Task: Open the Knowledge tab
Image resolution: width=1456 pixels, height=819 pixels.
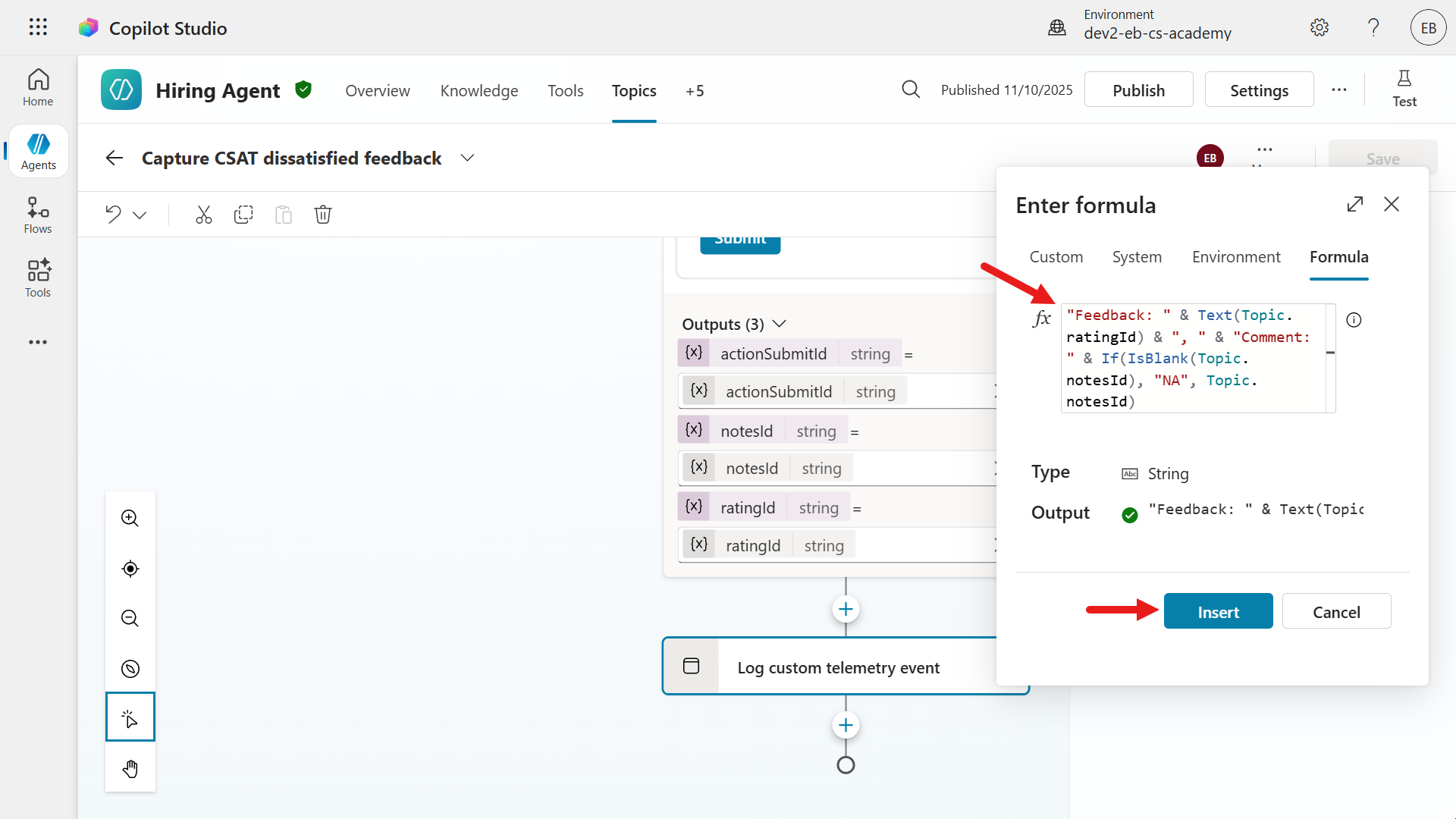Action: tap(479, 91)
